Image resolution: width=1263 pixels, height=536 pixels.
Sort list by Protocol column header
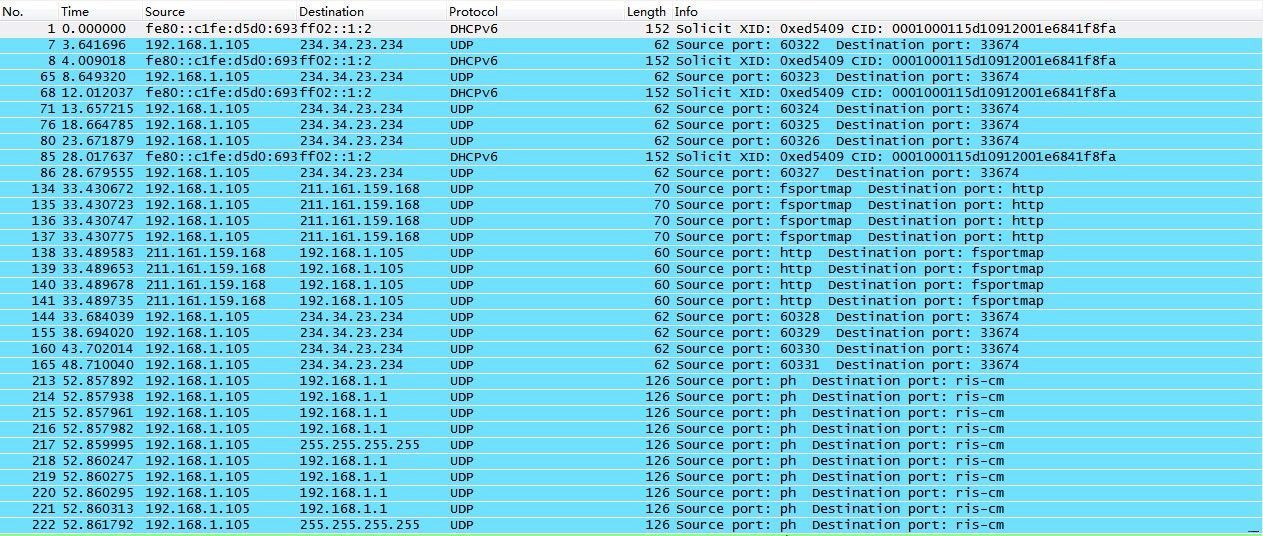pos(474,11)
